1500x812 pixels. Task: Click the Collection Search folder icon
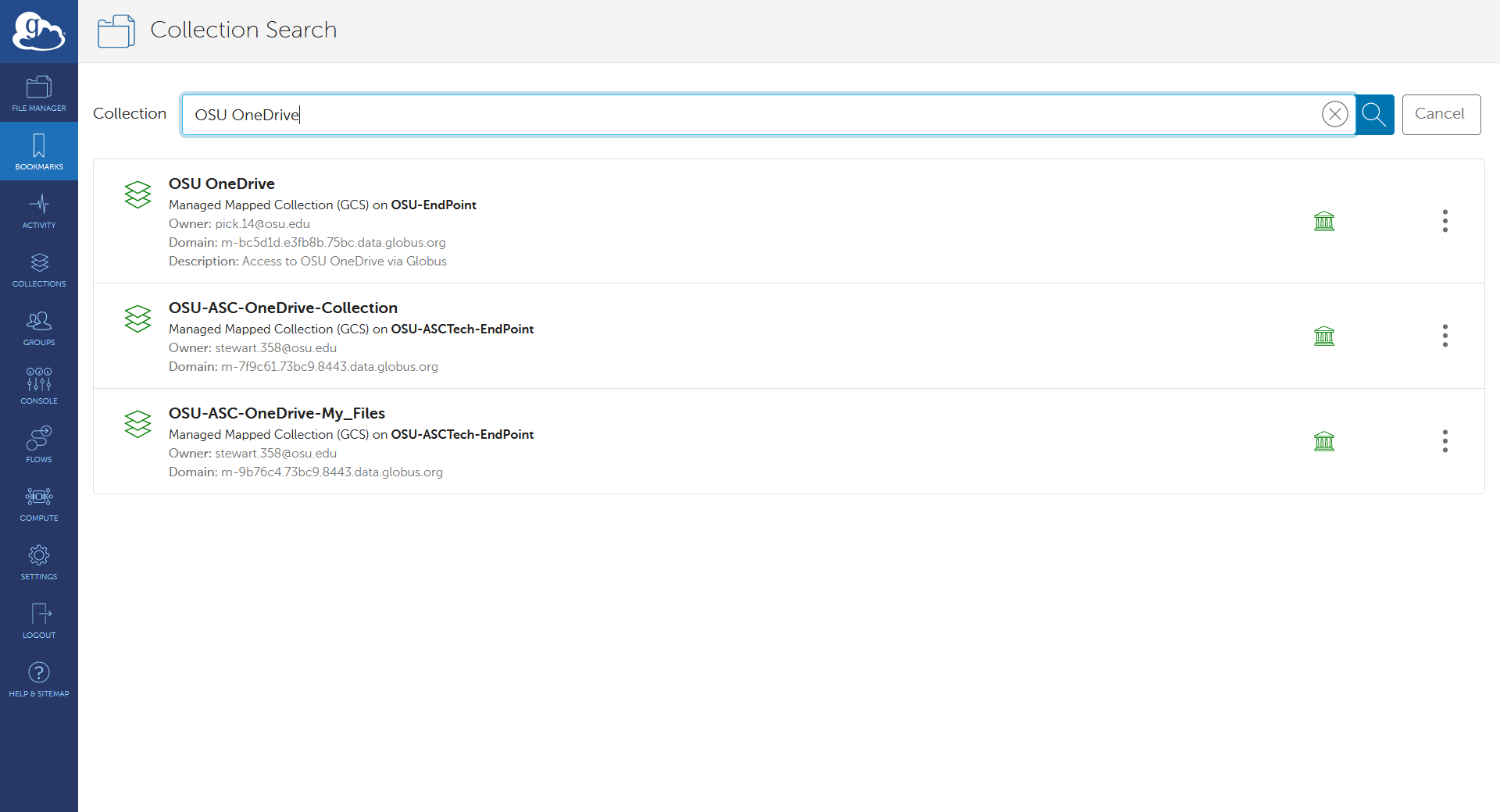[116, 31]
